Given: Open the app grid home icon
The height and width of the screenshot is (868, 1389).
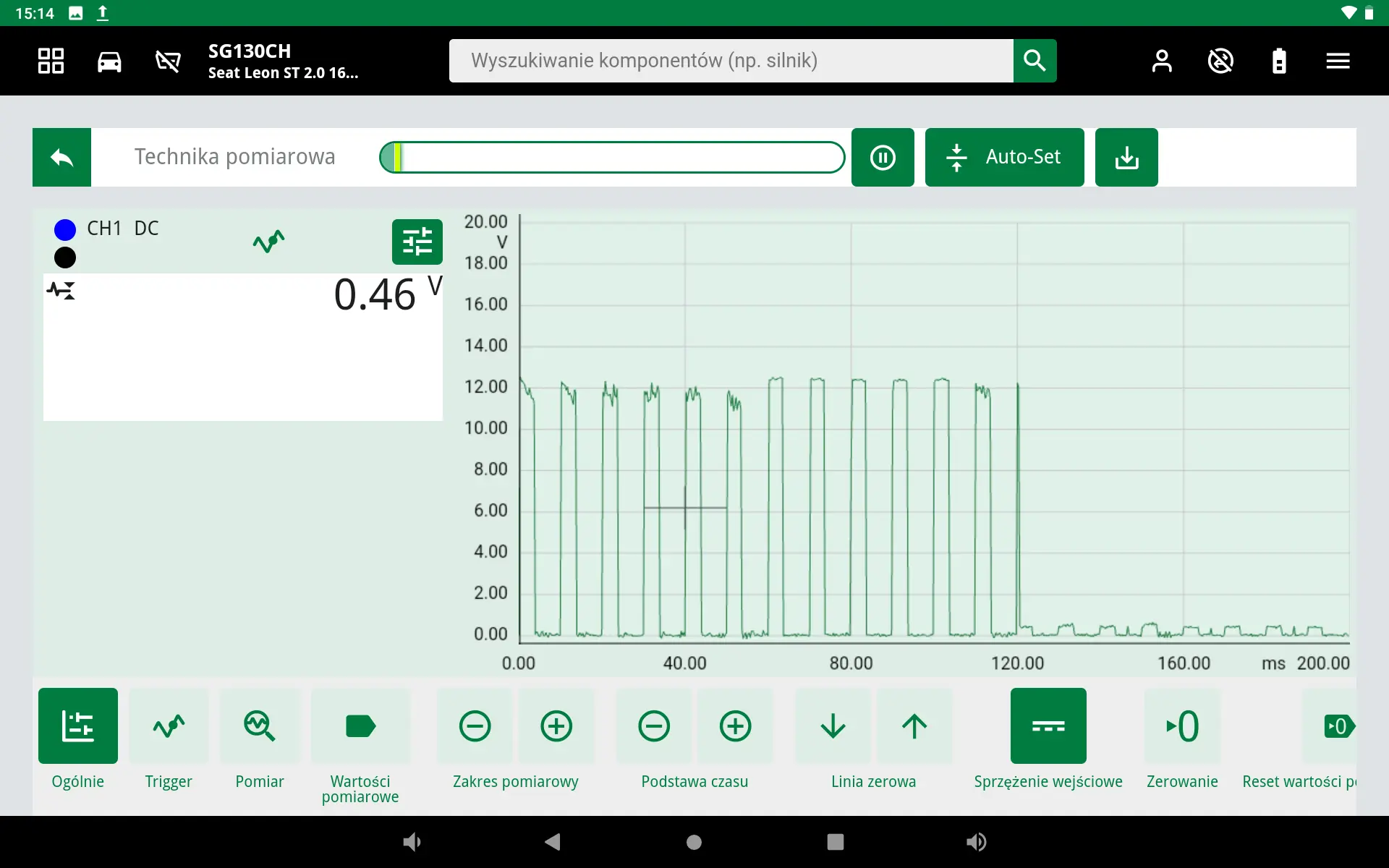Looking at the screenshot, I should pos(51,61).
